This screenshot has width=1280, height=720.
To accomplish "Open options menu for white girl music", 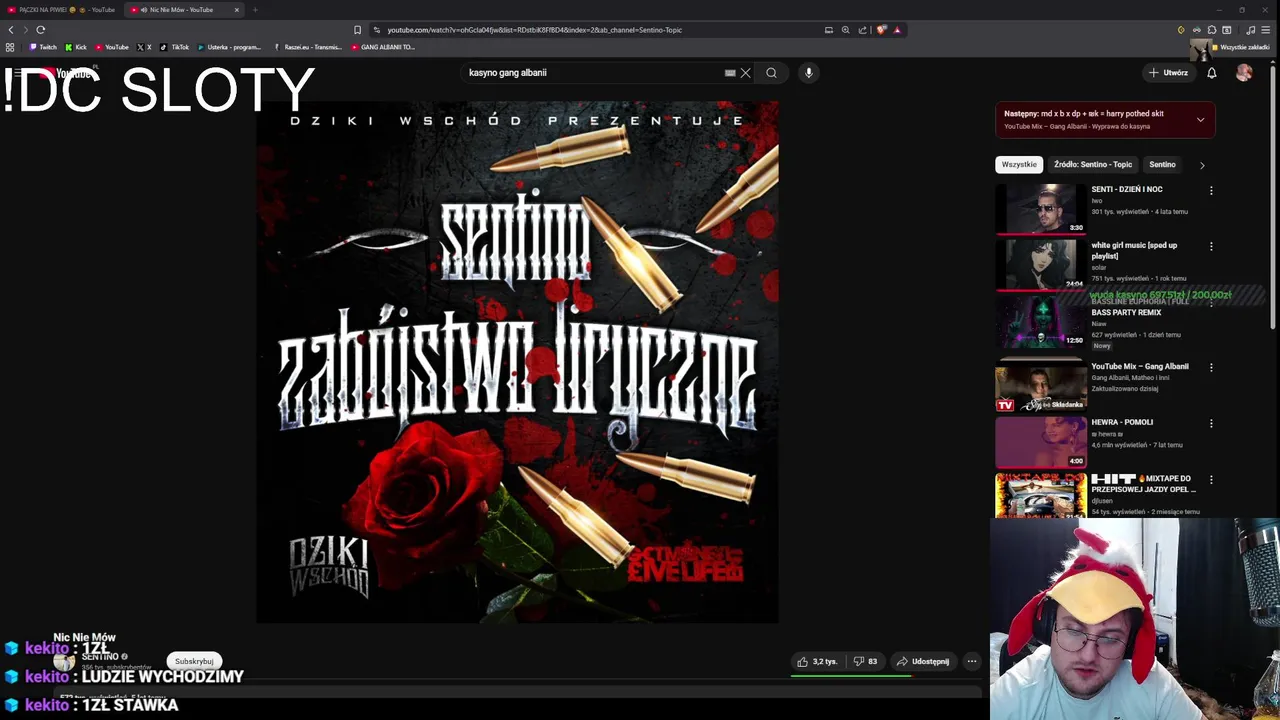I will [1211, 246].
